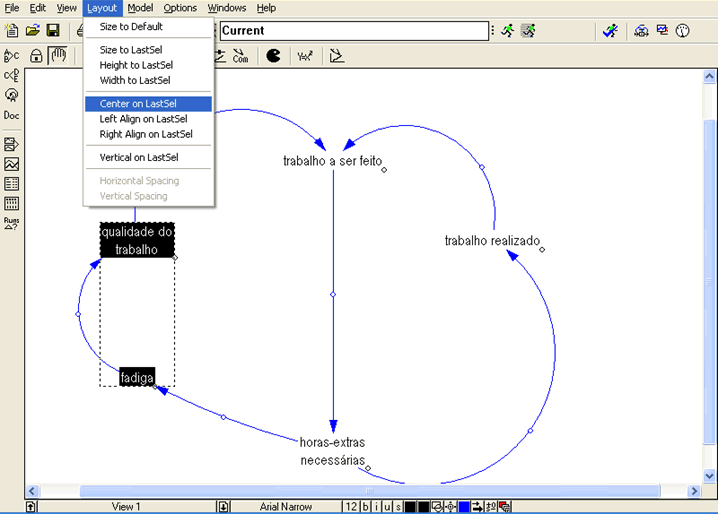Click the Graph analysis tool icon
The width and height of the screenshot is (719, 515).
[12, 164]
